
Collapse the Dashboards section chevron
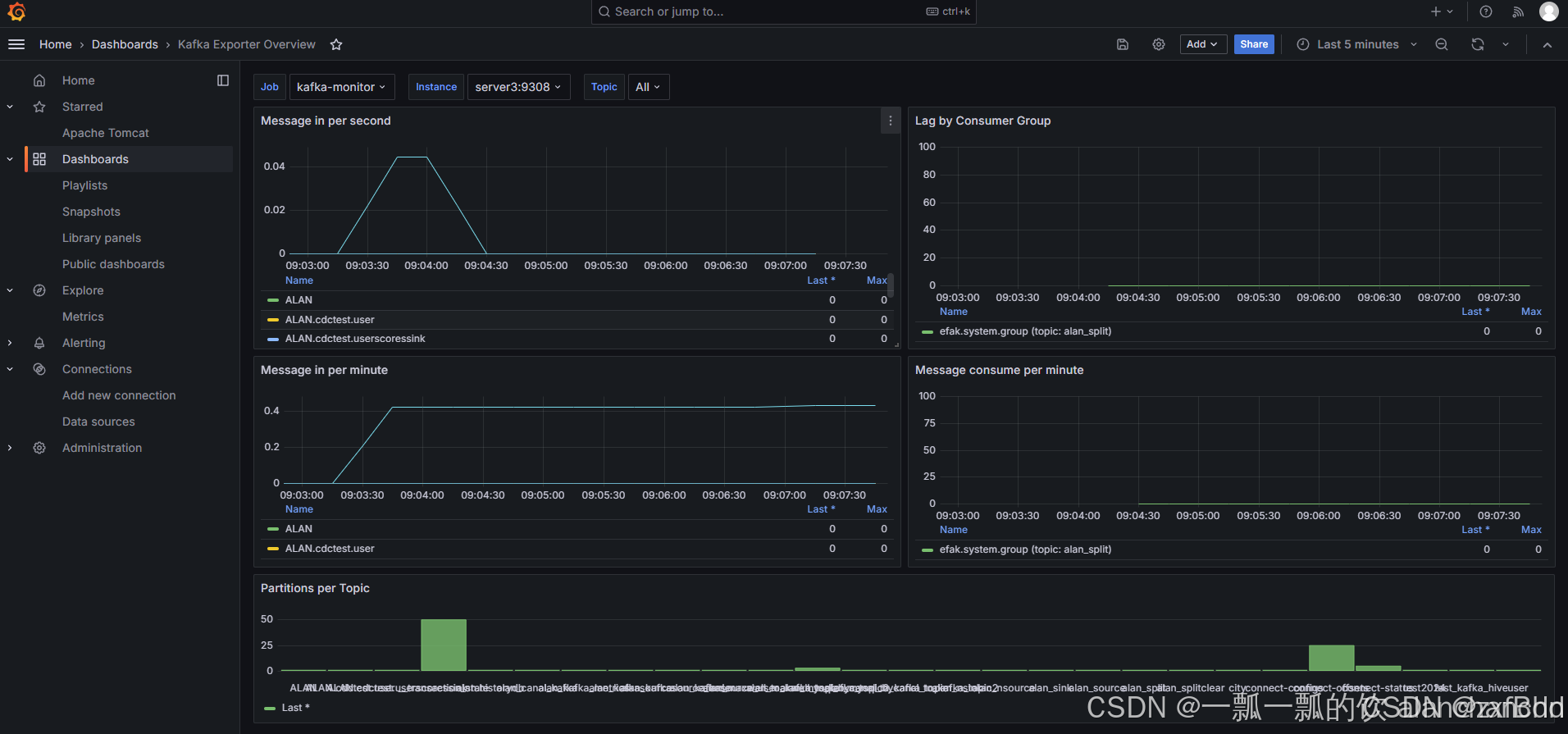point(10,159)
